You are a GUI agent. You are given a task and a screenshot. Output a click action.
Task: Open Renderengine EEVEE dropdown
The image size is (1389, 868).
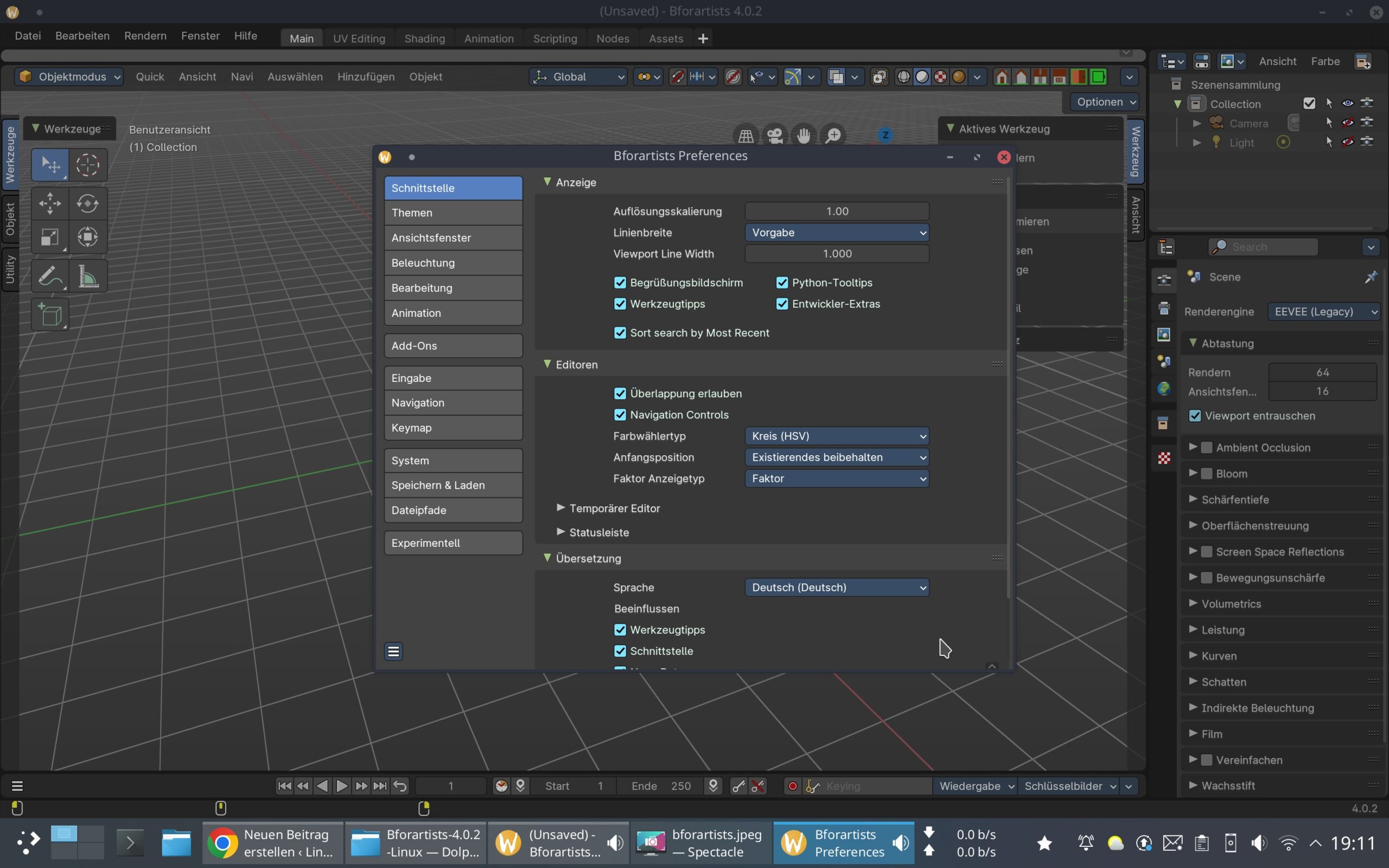pos(1323,312)
